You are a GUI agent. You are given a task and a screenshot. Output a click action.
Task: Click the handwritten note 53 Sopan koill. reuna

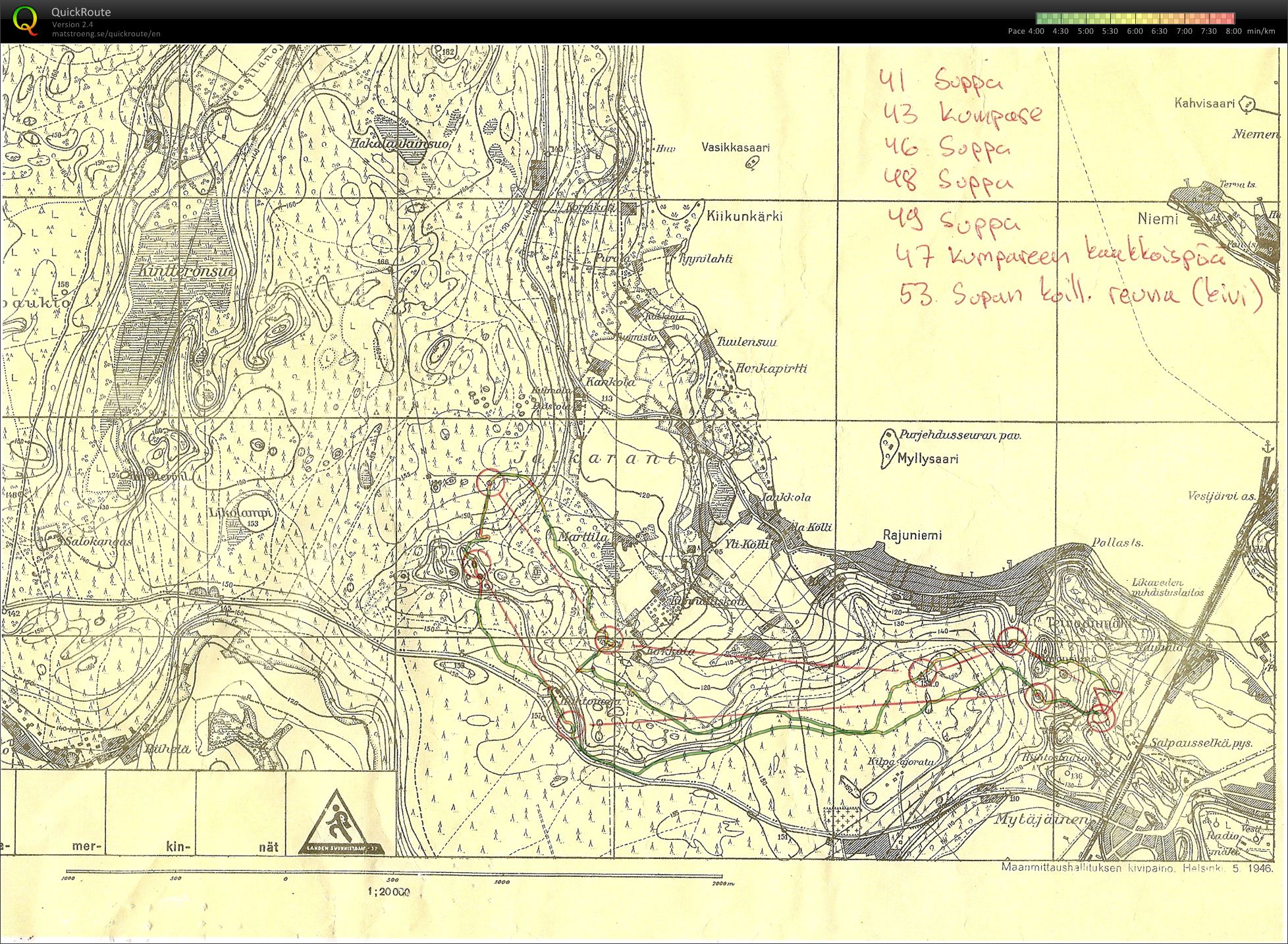click(x=1081, y=294)
